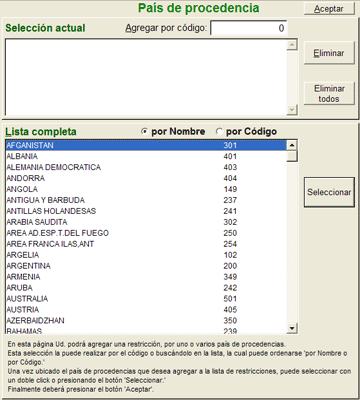
Task: Select ANDORRA with code 404
Action: (146, 178)
